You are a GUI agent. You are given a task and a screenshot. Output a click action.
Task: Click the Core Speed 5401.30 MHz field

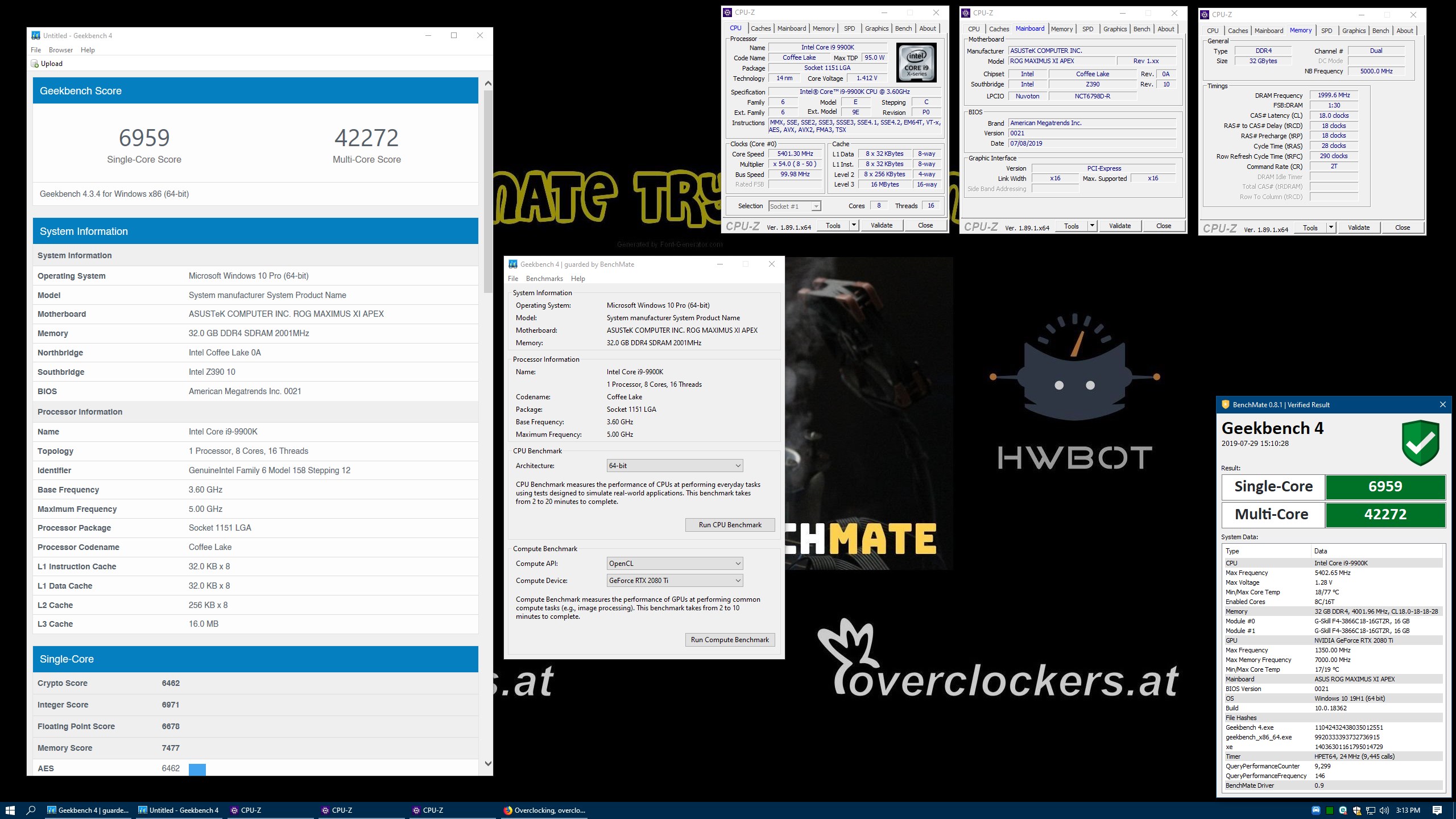pos(795,154)
